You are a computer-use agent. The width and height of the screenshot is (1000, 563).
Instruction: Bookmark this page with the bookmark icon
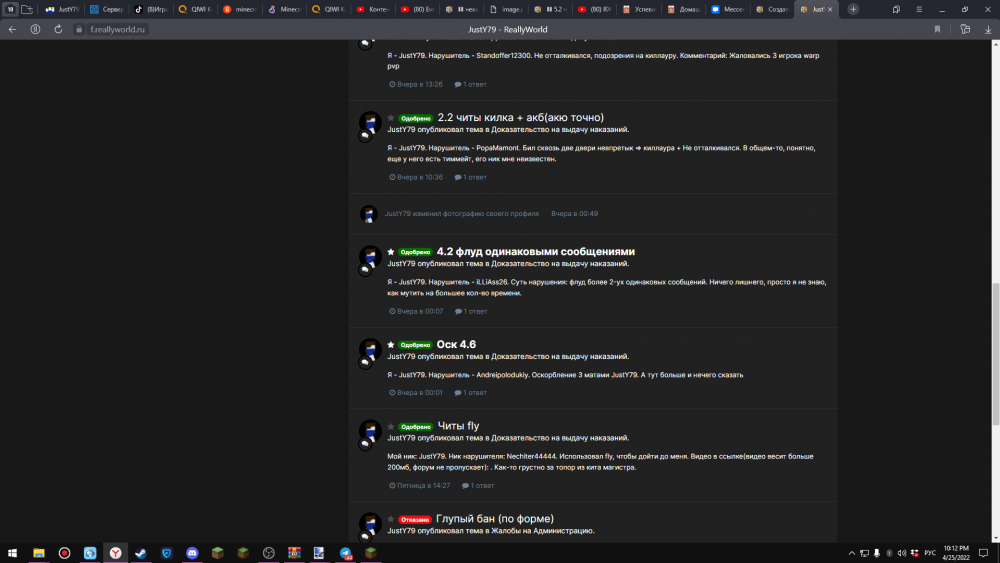[x=937, y=29]
